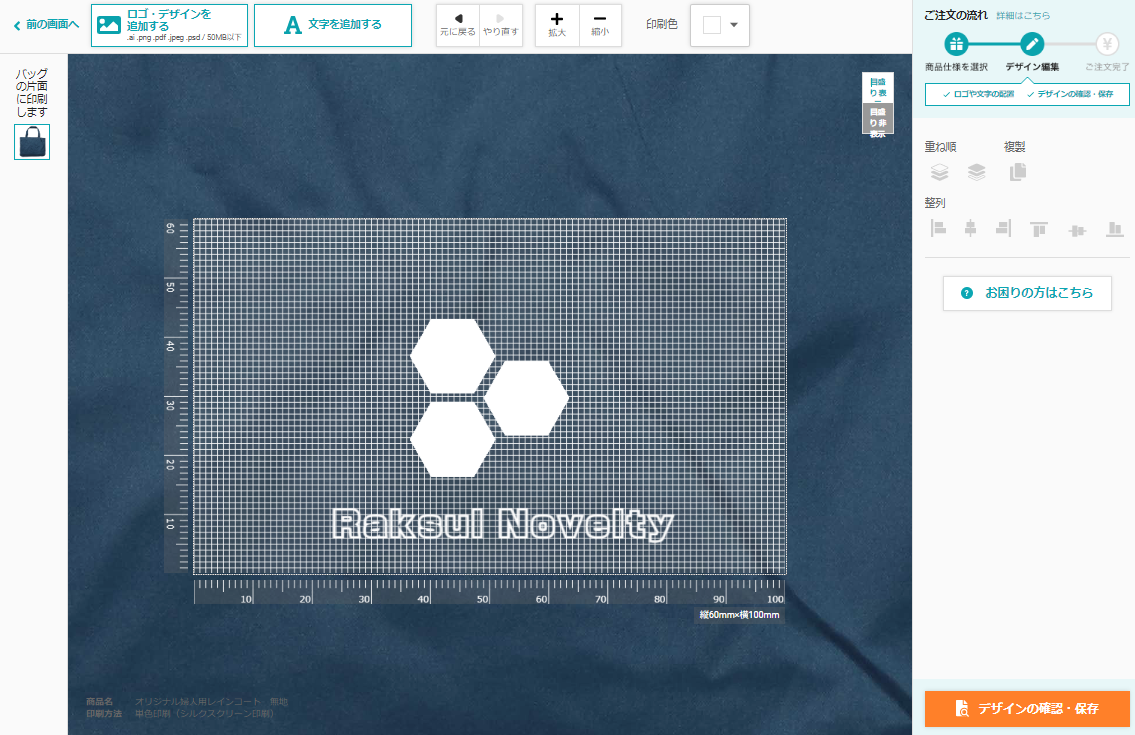Click the pencil icon for デザイン編集 step
Screen dimensions: 1135x735
click(1032, 44)
